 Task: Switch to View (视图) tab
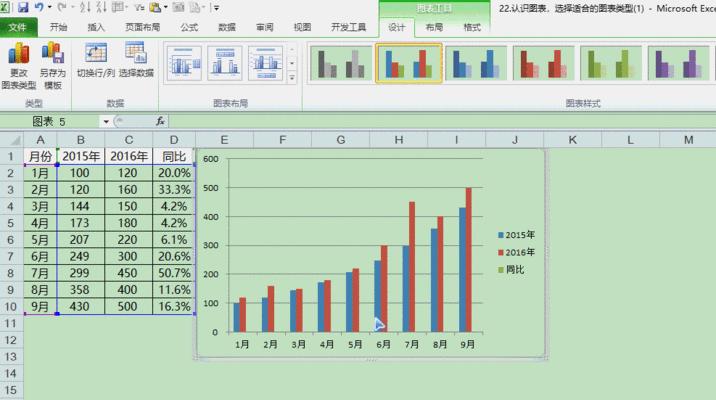point(302,27)
